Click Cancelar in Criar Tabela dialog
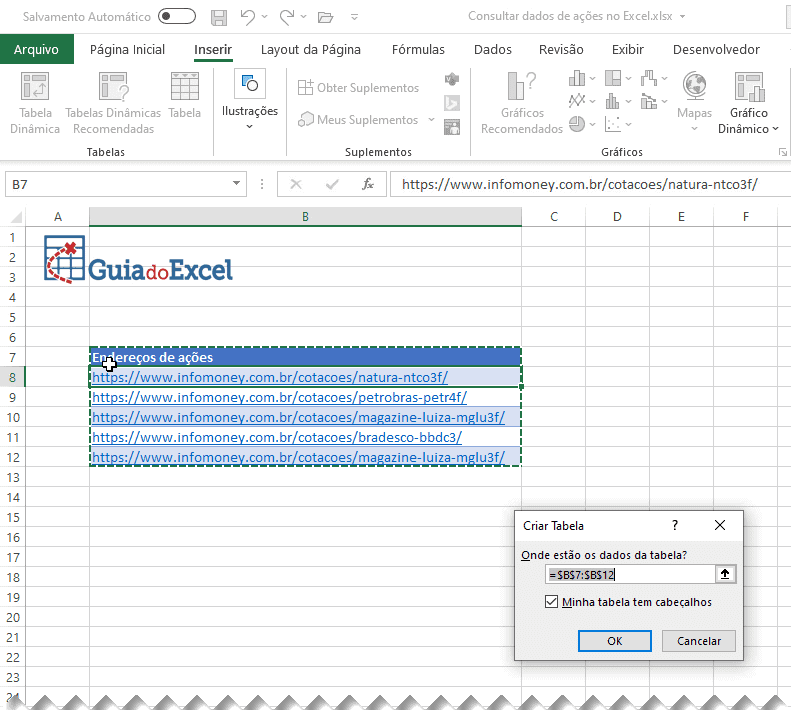The height and width of the screenshot is (710, 791). 699,641
